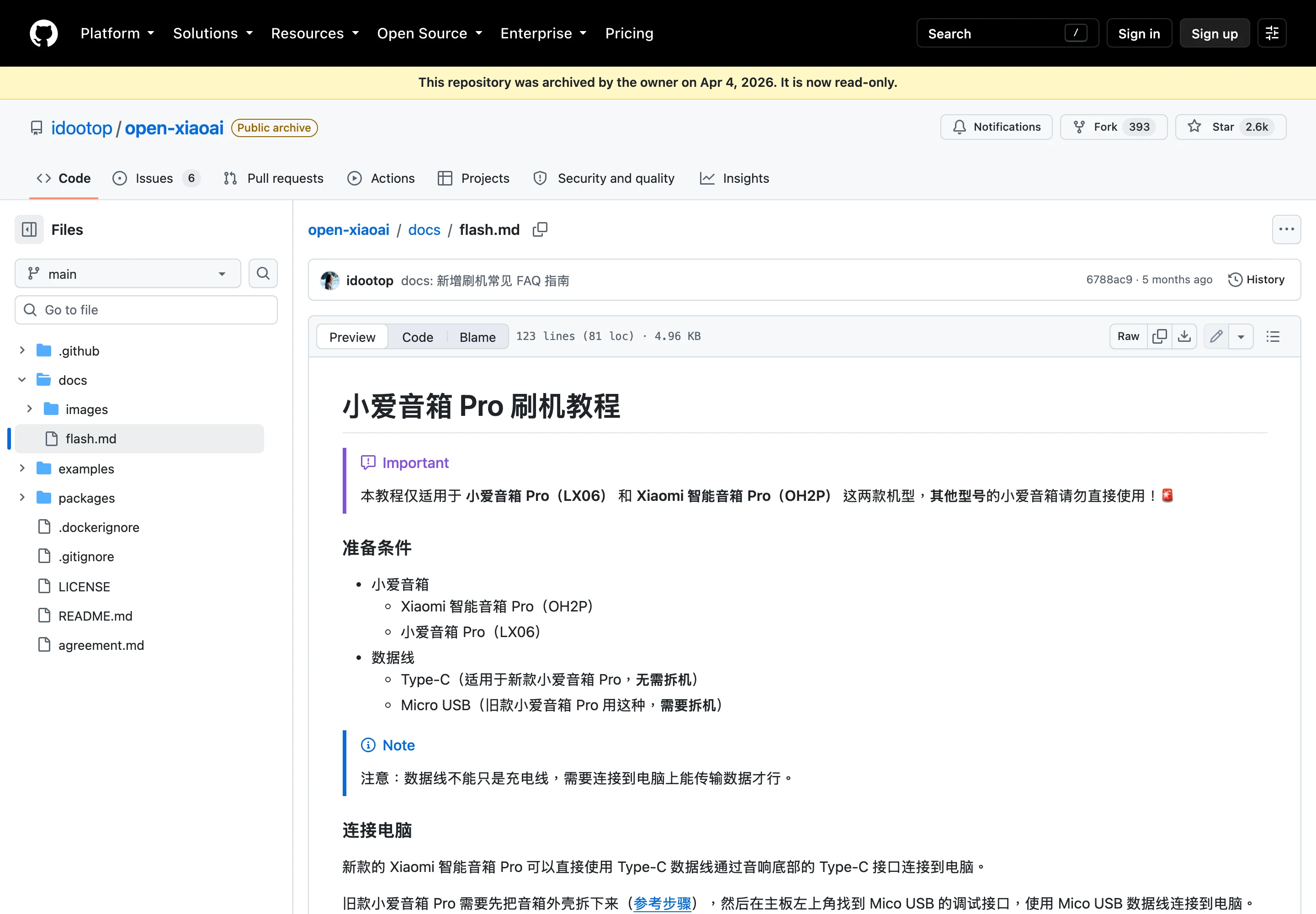
Task: Open the three-dot more file actions menu
Action: [x=1286, y=230]
